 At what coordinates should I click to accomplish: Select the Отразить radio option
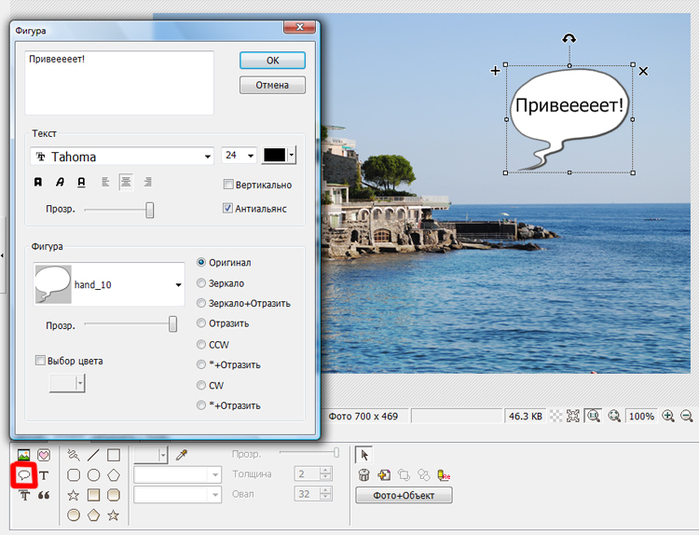[x=201, y=323]
